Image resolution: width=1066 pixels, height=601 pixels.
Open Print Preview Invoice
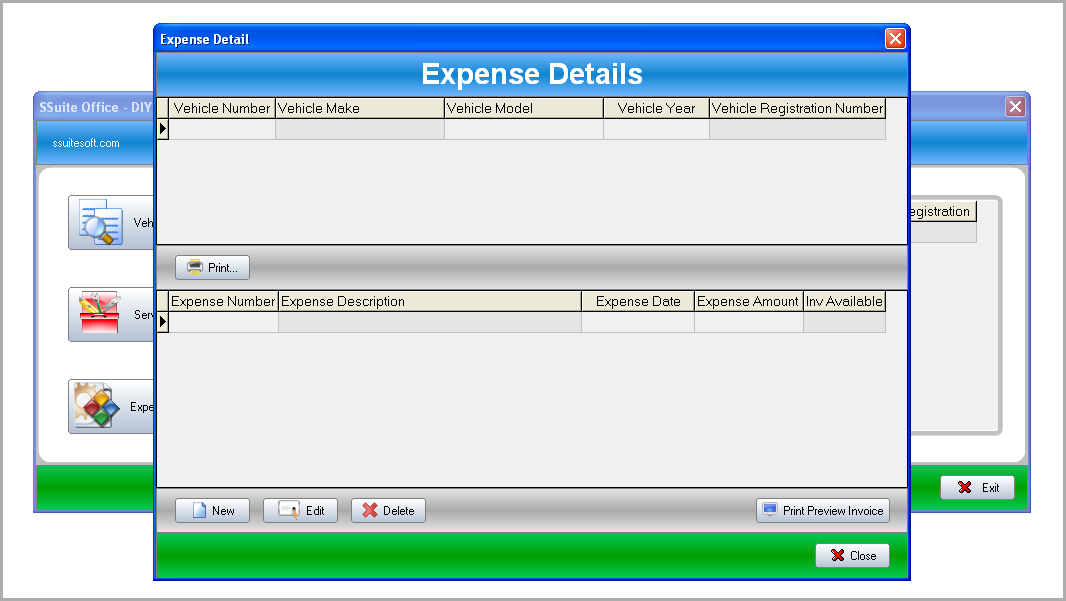click(x=822, y=511)
